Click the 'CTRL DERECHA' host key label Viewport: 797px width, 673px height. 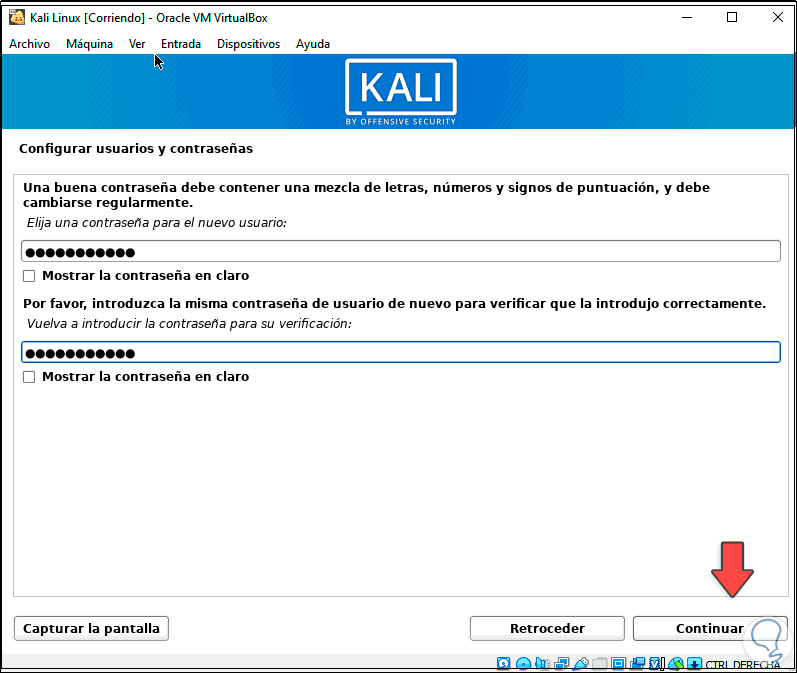[743, 665]
